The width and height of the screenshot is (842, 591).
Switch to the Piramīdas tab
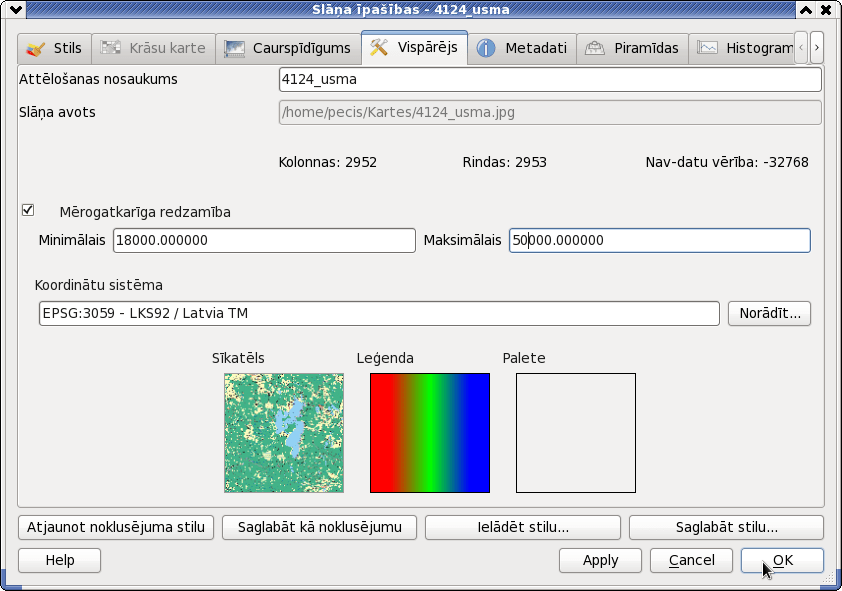point(633,48)
